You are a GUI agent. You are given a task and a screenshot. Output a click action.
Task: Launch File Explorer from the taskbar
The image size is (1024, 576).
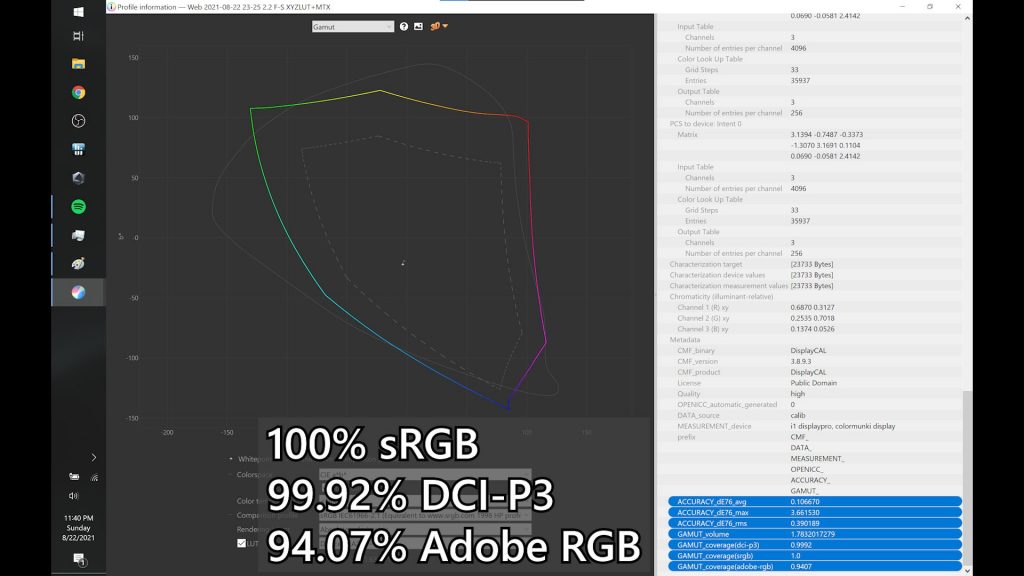[78, 64]
